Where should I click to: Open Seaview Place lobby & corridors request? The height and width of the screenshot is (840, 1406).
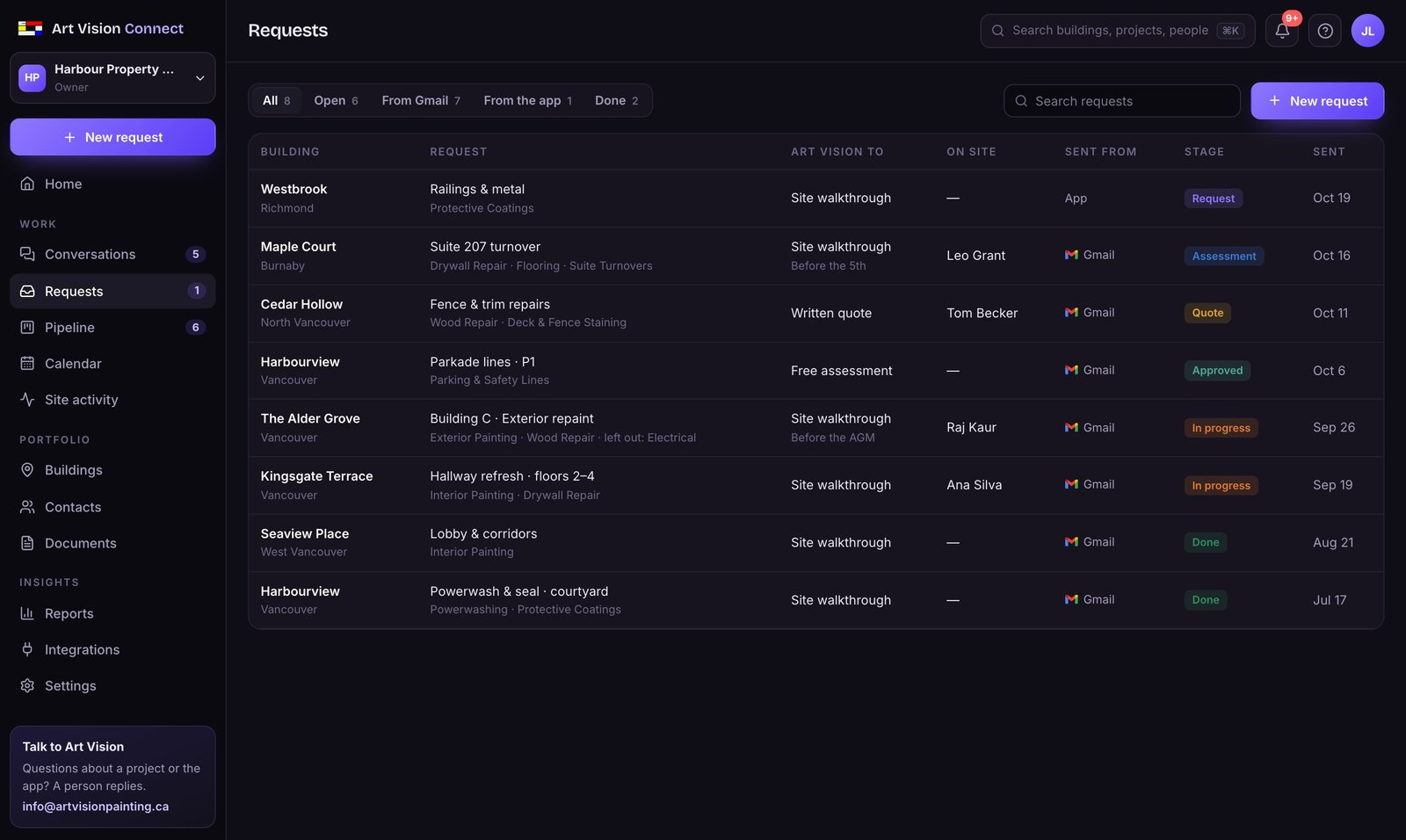(815, 543)
